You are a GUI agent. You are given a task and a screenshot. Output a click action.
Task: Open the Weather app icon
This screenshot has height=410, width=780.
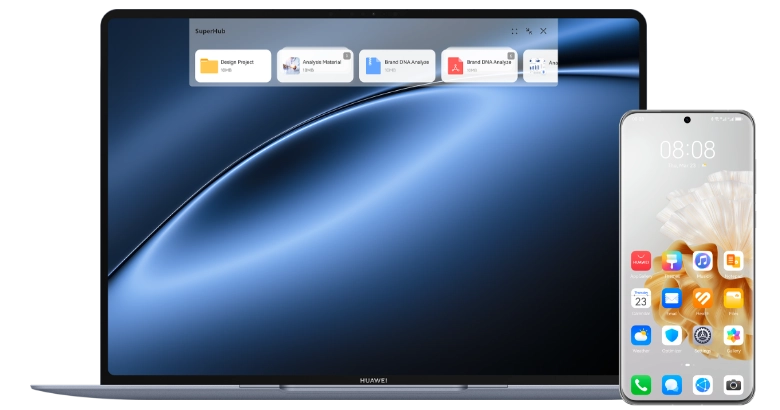[x=641, y=336]
